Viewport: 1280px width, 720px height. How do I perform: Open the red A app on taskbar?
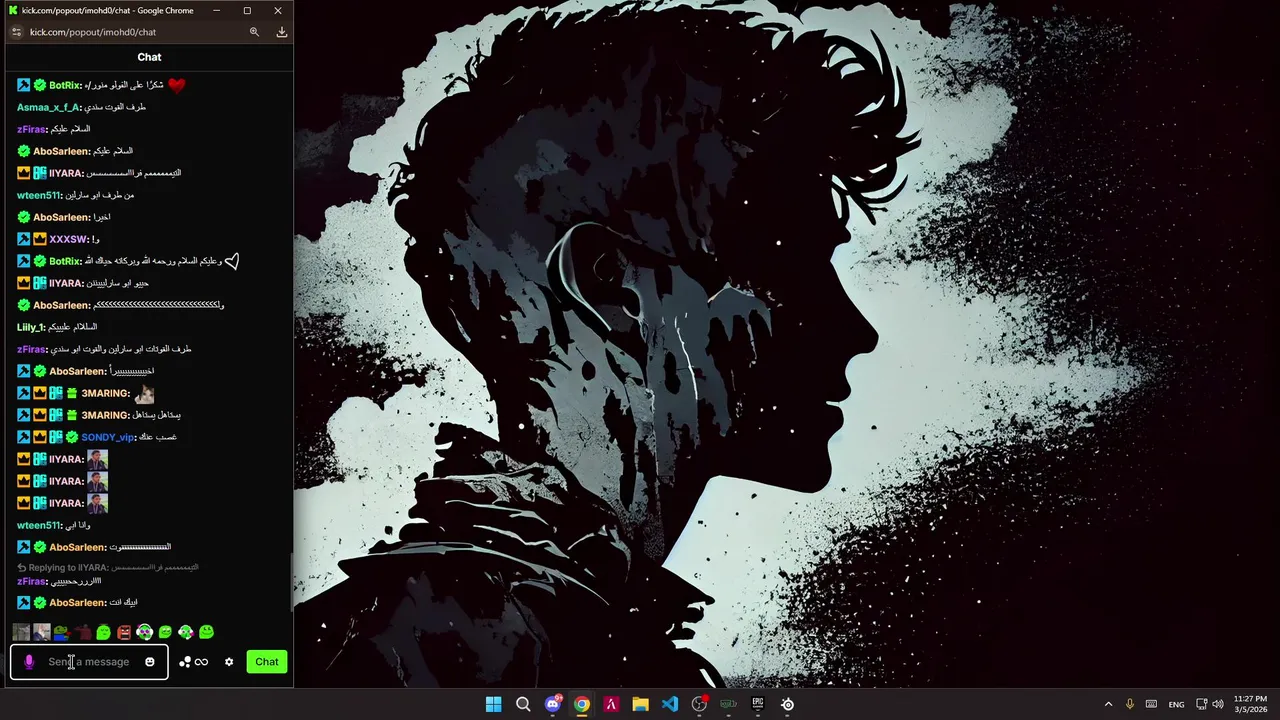(611, 704)
